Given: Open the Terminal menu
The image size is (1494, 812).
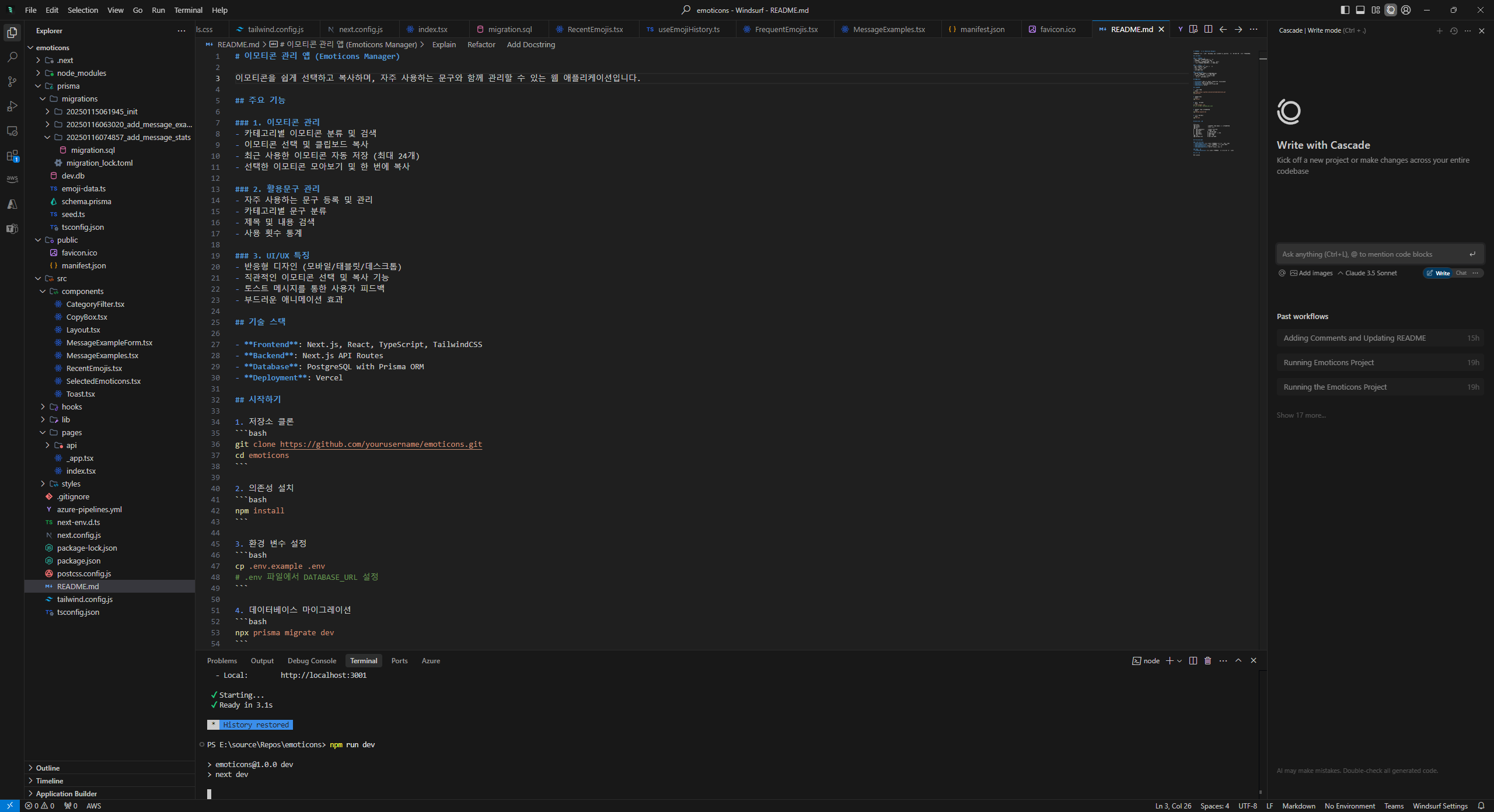Looking at the screenshot, I should point(188,10).
